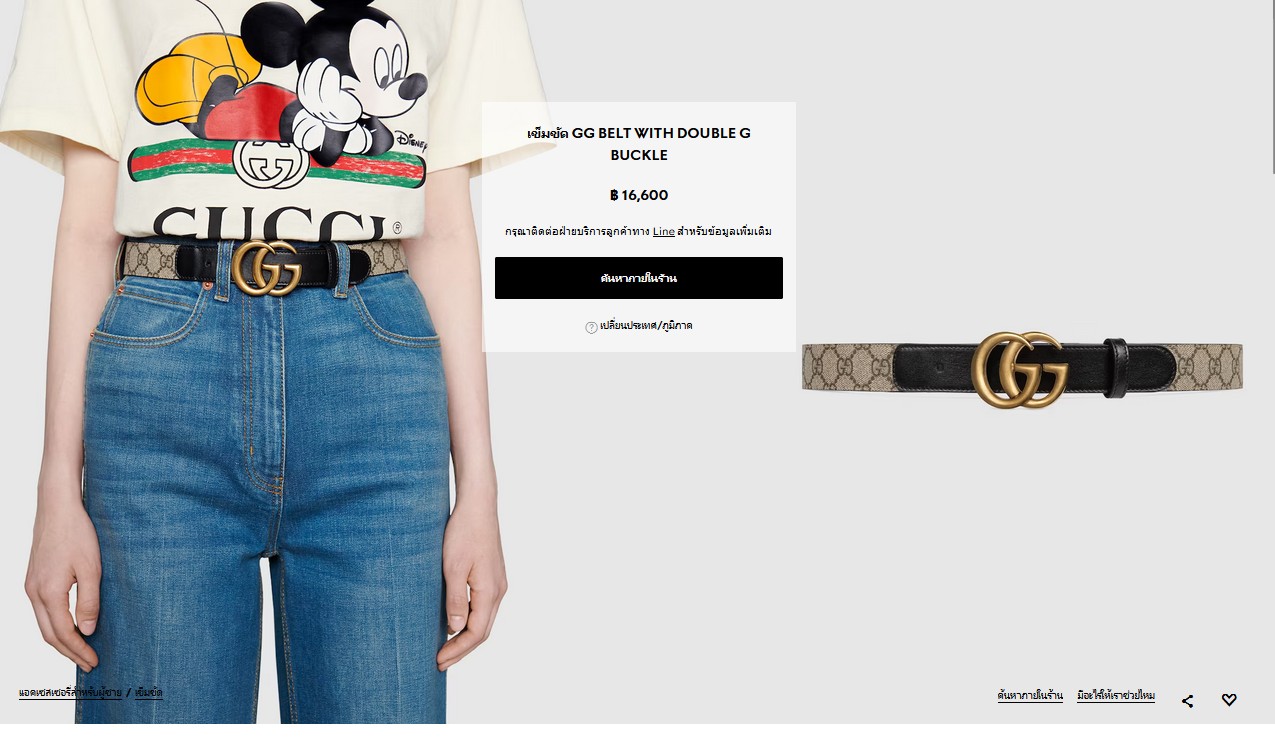Open the แอคเซสเซอรี่สำหรับผู้ชาย breadcrumb
Image resolution: width=1275 pixels, height=740 pixels.
[70, 692]
